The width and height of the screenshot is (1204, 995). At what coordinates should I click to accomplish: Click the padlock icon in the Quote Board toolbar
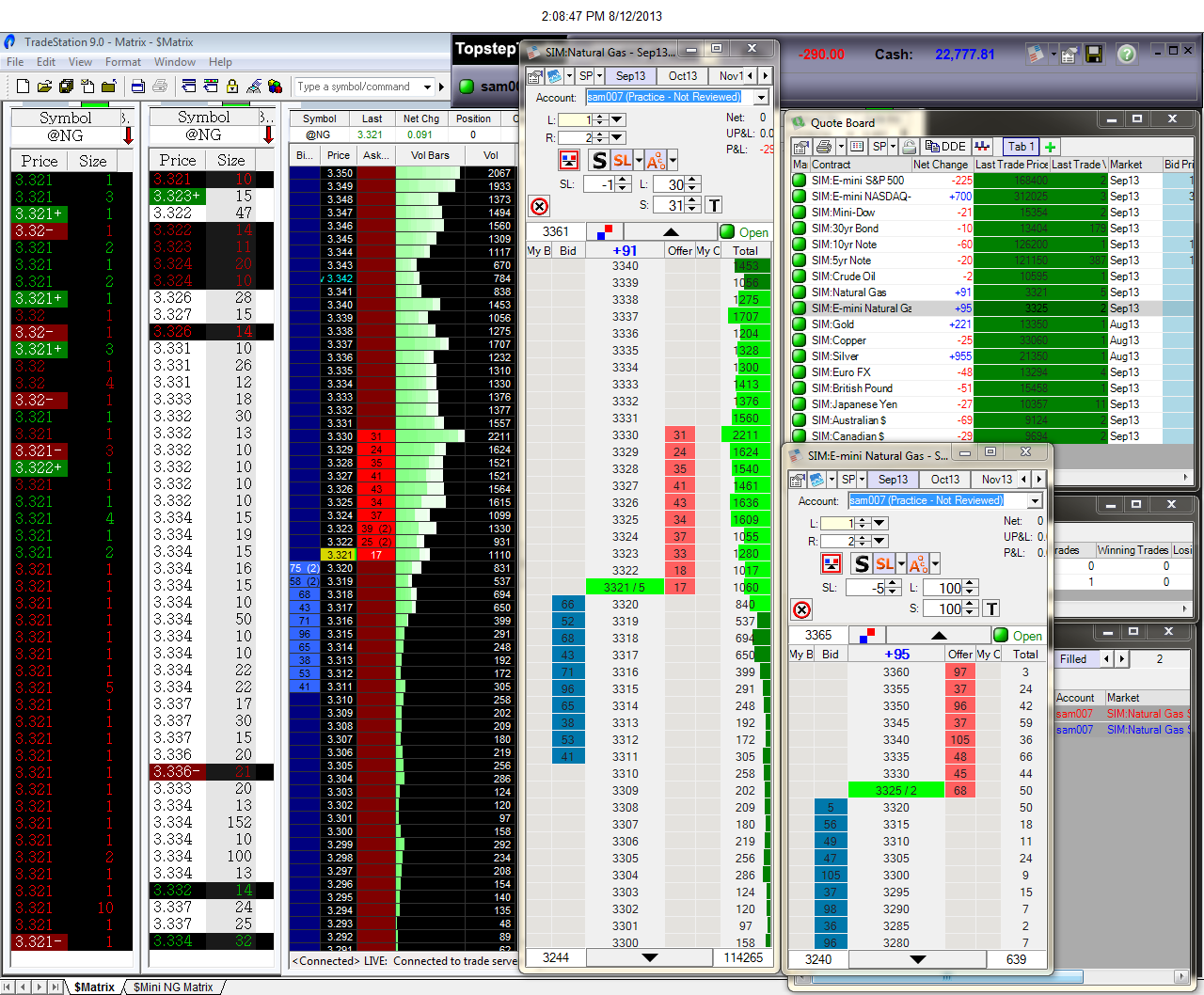click(x=909, y=147)
